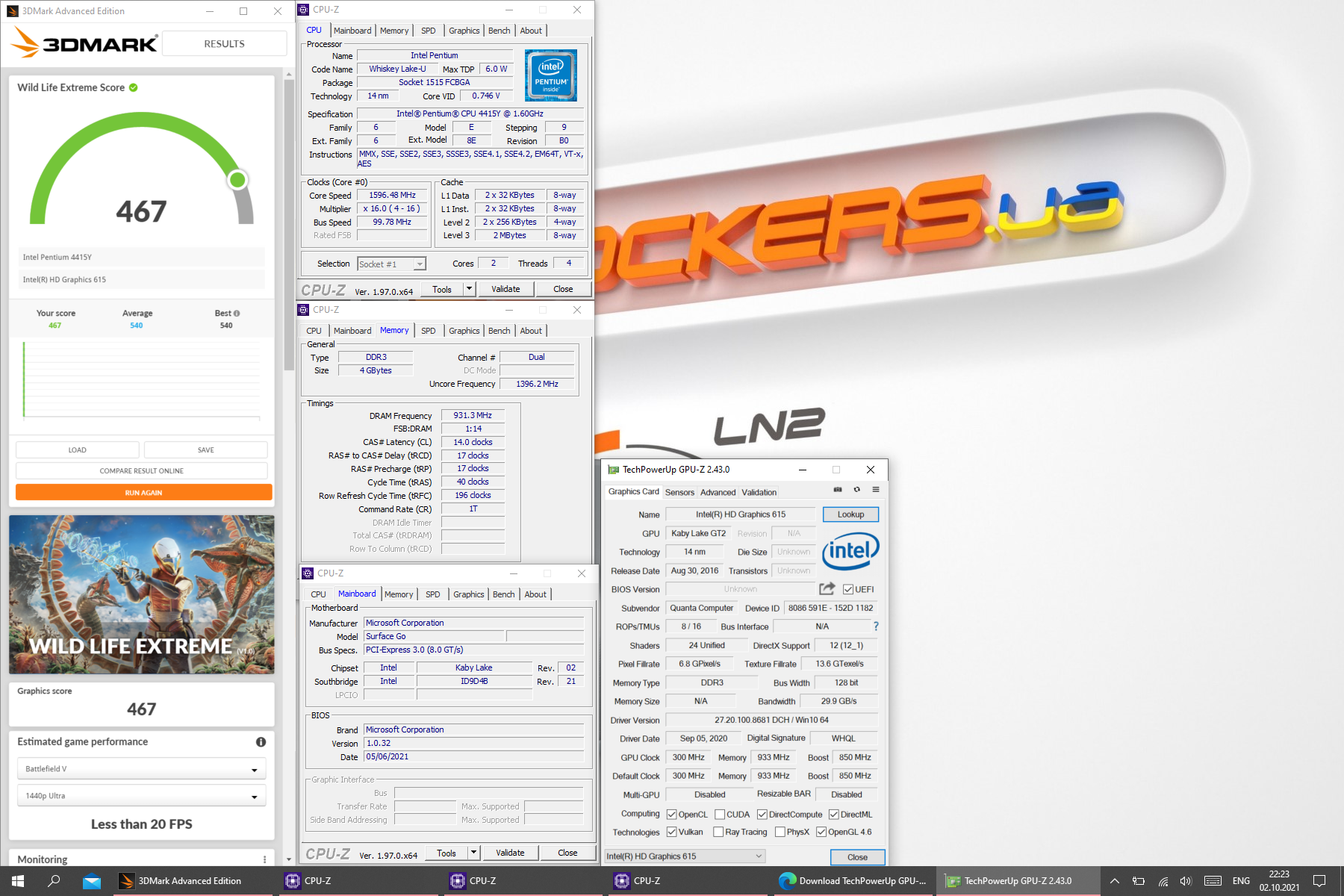
Task: Toggle PhysX checkbox
Action: pyautogui.click(x=780, y=832)
